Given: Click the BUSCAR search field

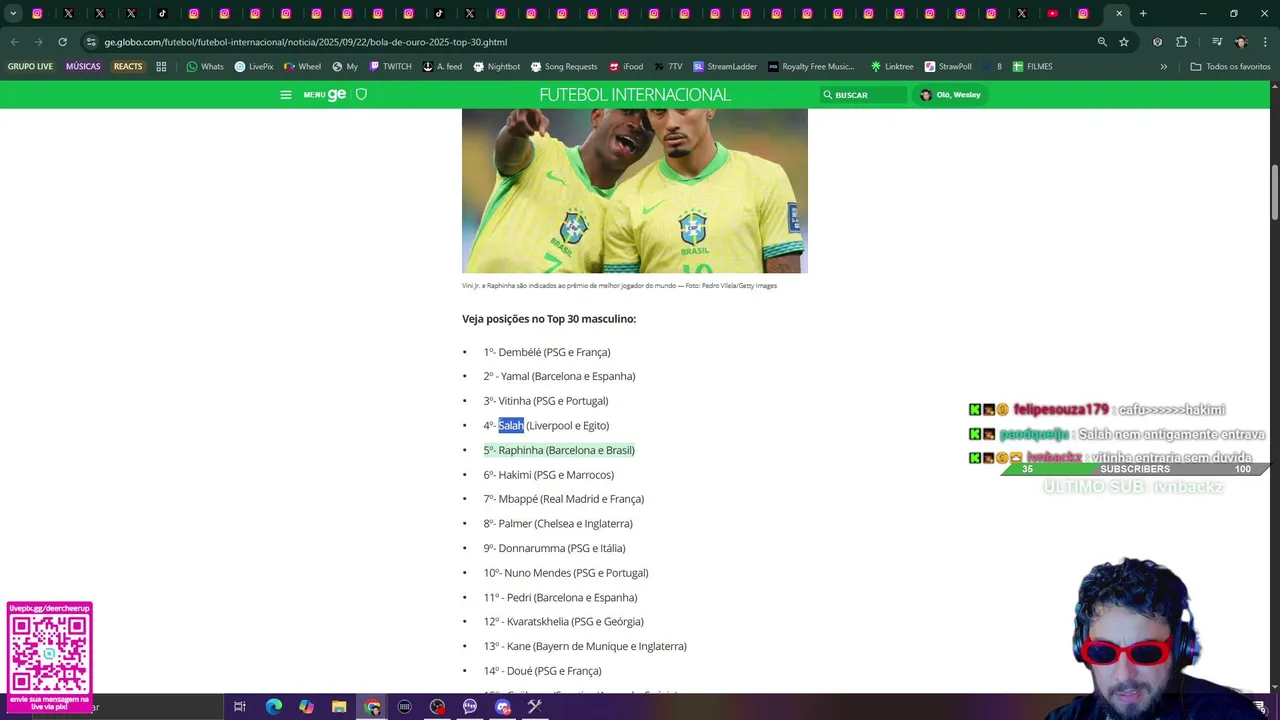Looking at the screenshot, I should (x=864, y=95).
